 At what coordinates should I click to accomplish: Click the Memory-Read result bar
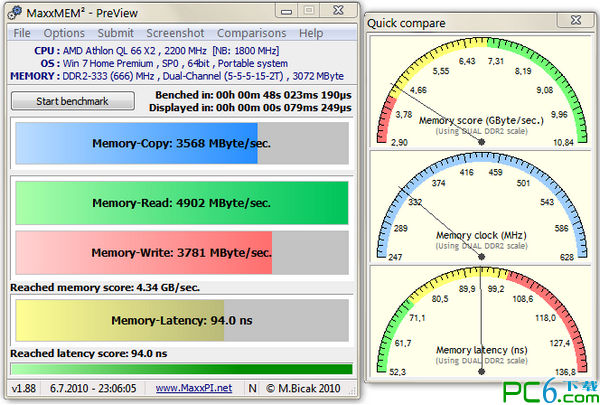[181, 203]
